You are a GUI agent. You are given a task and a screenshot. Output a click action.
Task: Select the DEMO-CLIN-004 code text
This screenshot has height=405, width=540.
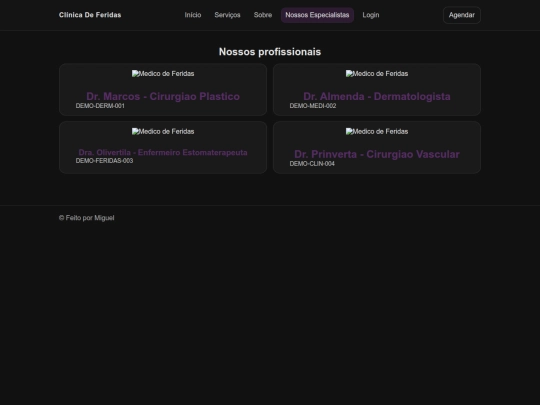[x=312, y=164]
